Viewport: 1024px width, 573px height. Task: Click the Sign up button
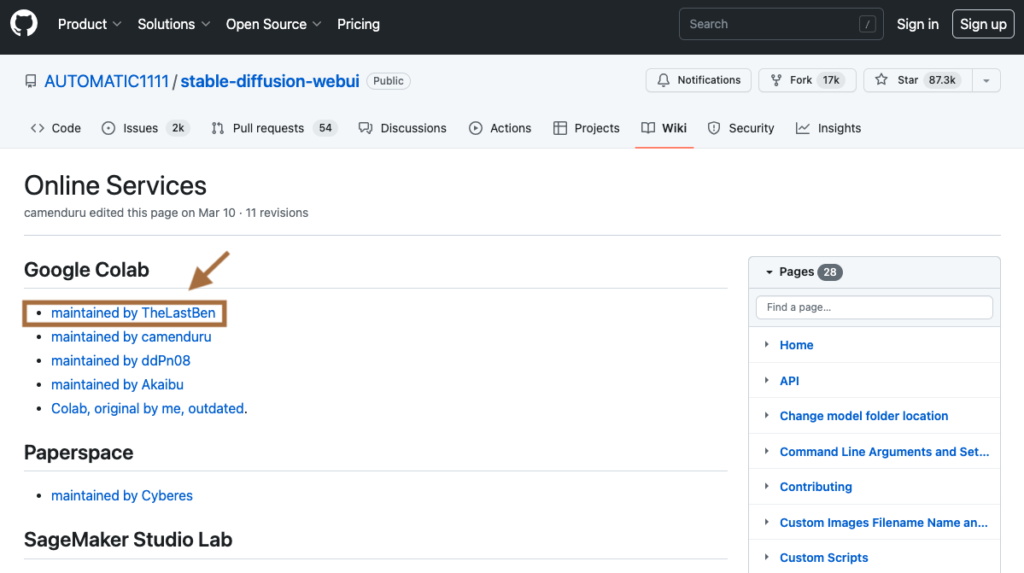click(983, 24)
